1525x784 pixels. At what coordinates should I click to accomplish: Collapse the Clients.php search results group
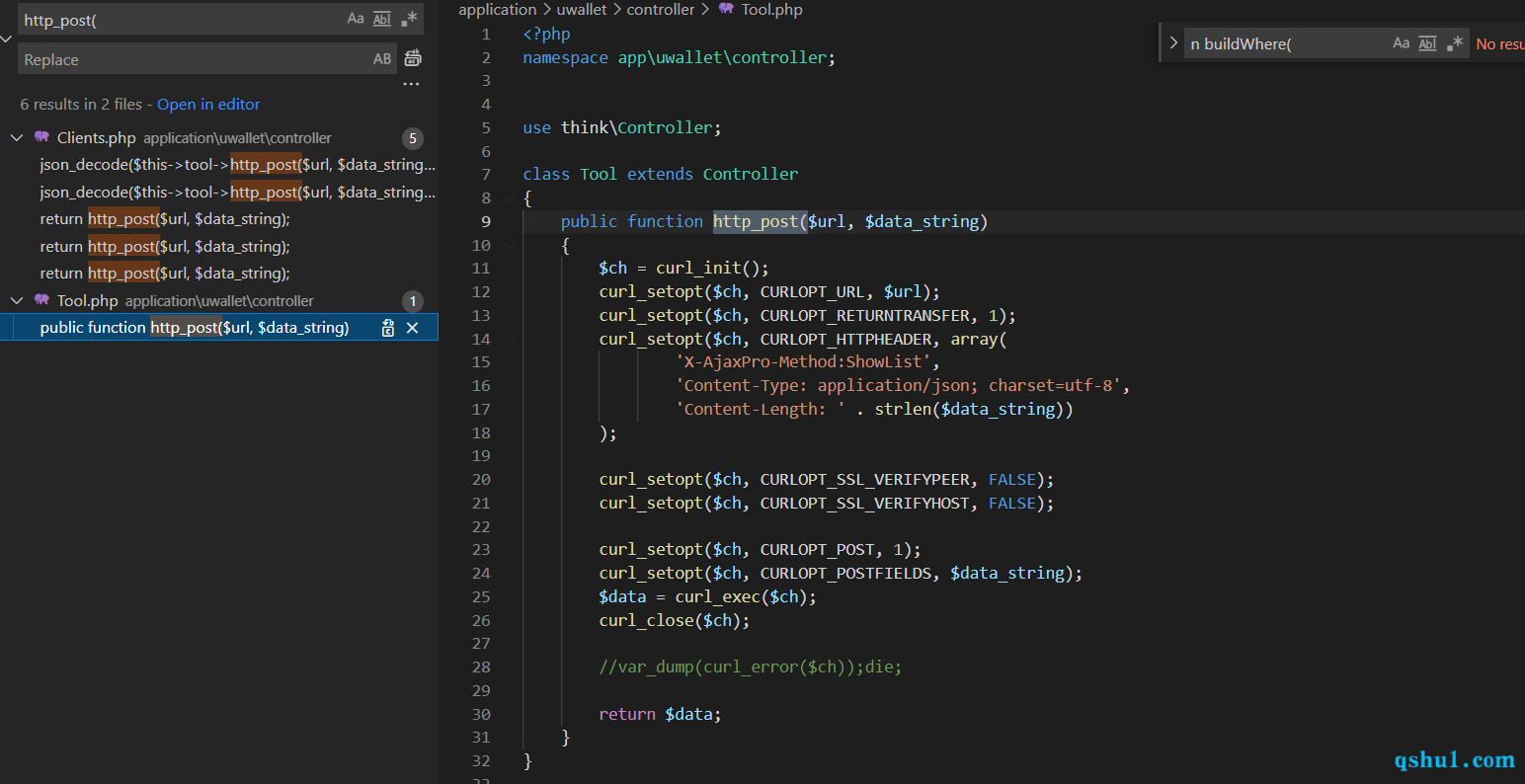pyautogui.click(x=17, y=137)
